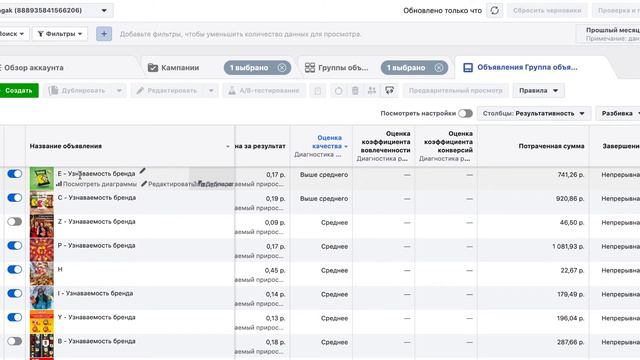Click pencil edit icon next to ad E
The image size is (640, 360).
click(142, 171)
